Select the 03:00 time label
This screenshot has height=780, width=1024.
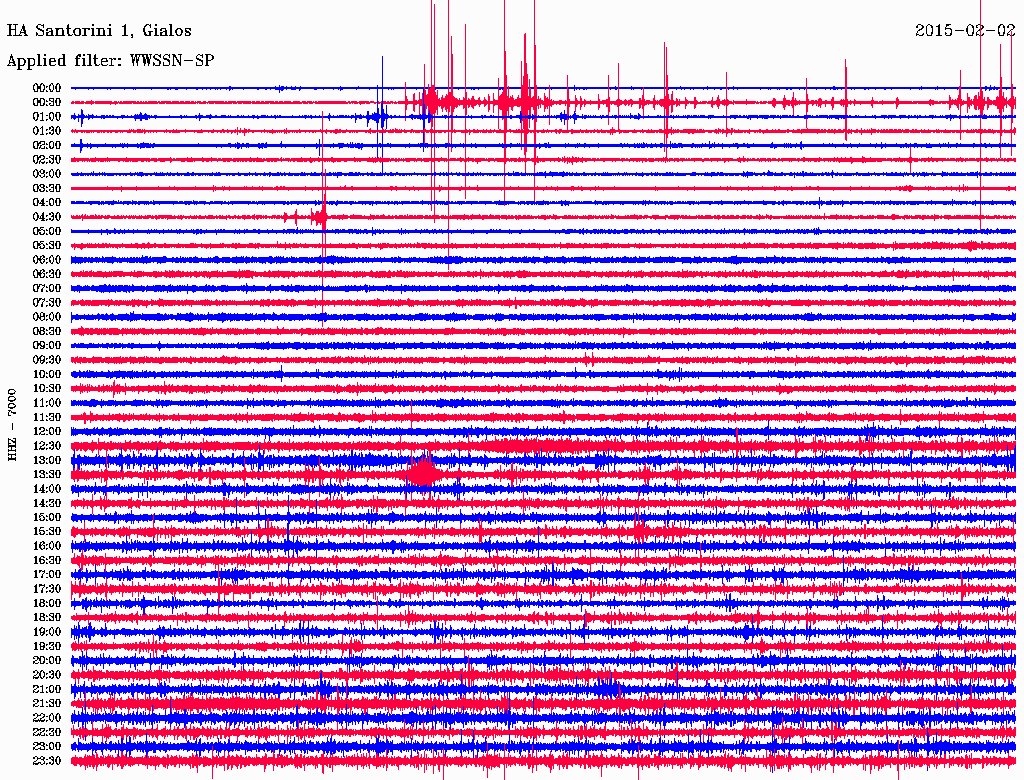point(47,174)
